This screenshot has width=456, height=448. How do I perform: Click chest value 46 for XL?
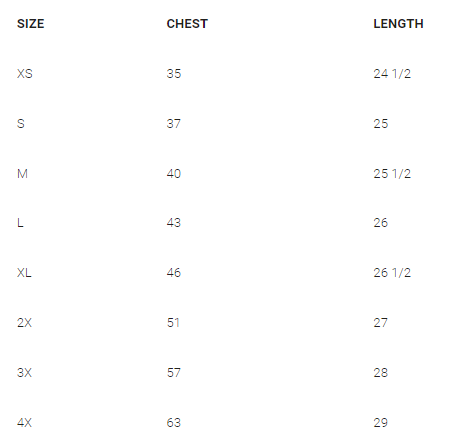(x=174, y=273)
